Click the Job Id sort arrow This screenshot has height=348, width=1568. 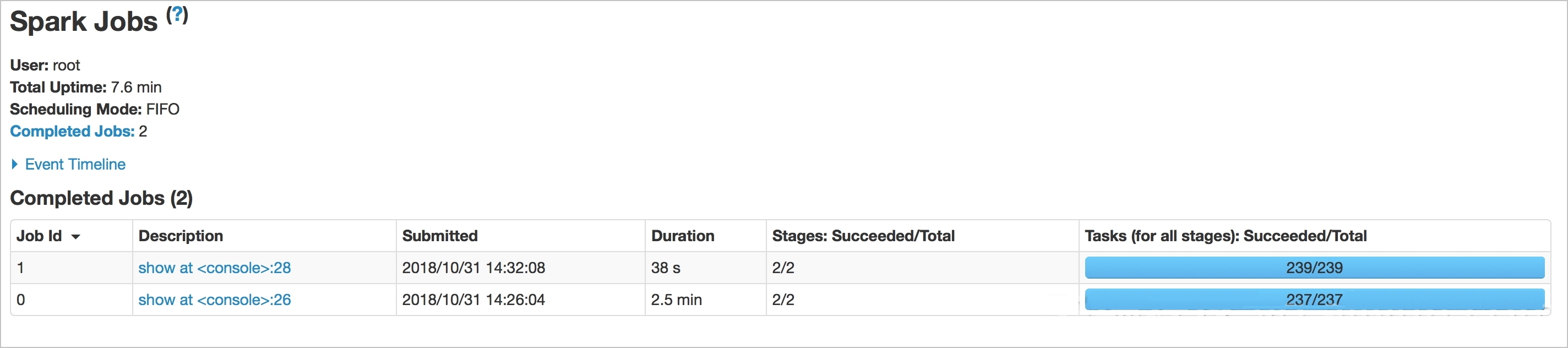[75, 237]
